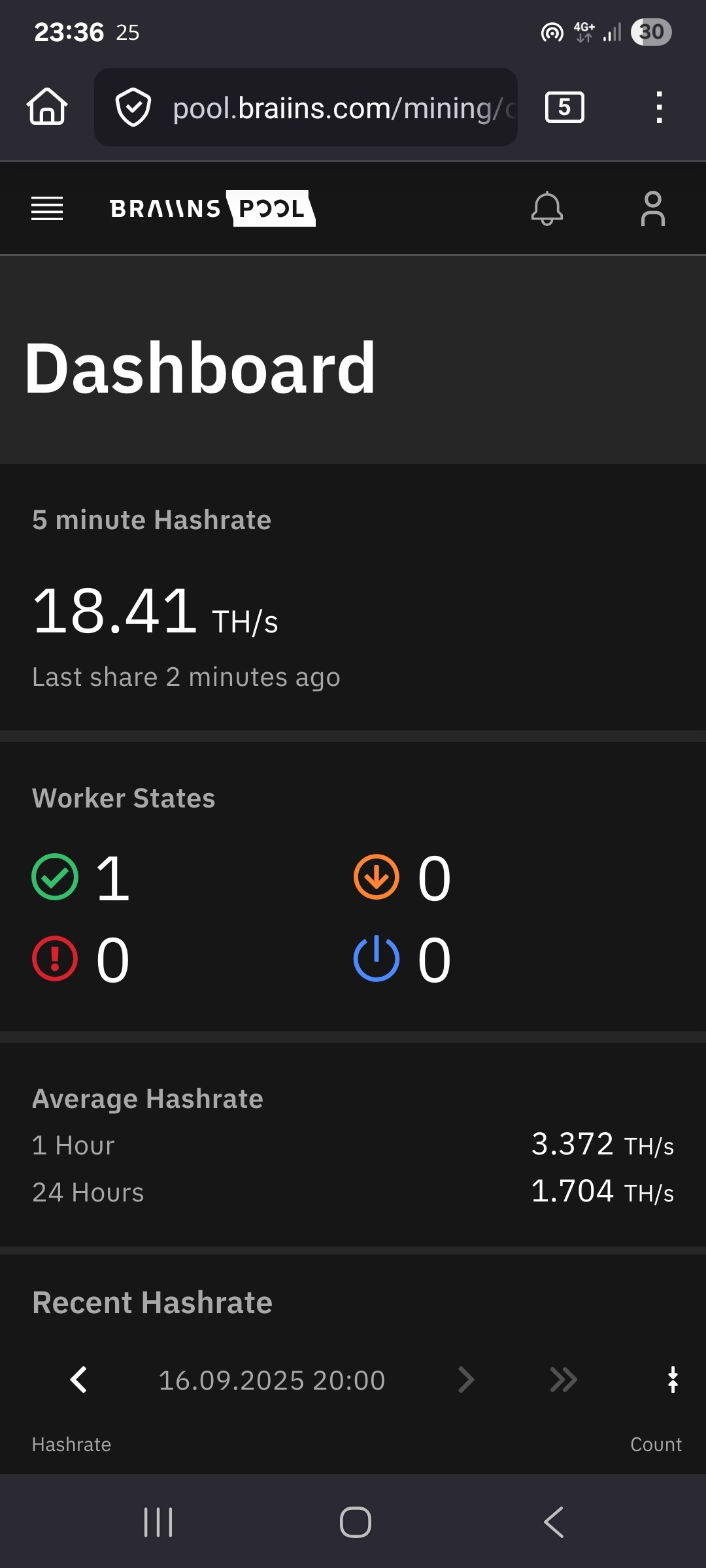
Task: Open the browser tab switcher showing 5
Action: (565, 107)
